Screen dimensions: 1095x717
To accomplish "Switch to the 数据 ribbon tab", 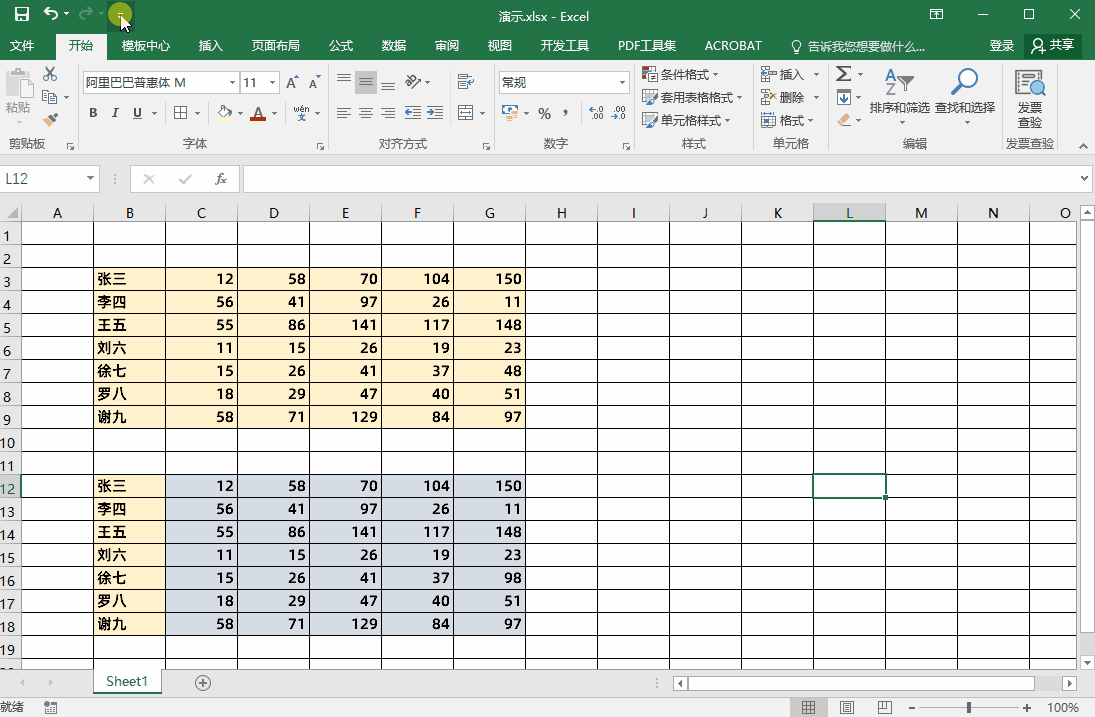I will tap(394, 45).
